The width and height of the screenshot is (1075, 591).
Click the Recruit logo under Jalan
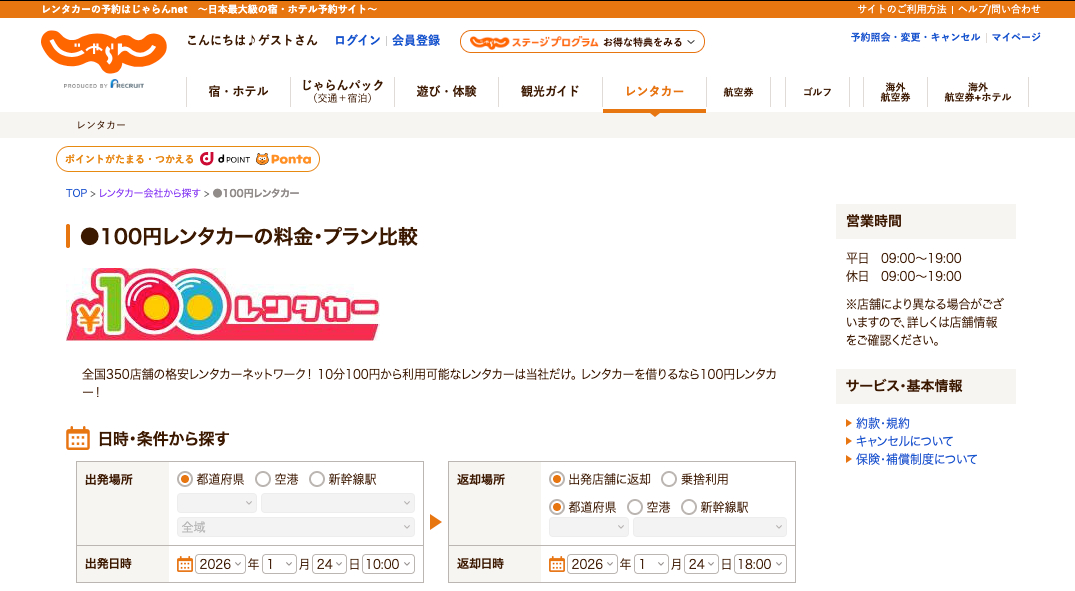pyautogui.click(x=126, y=86)
